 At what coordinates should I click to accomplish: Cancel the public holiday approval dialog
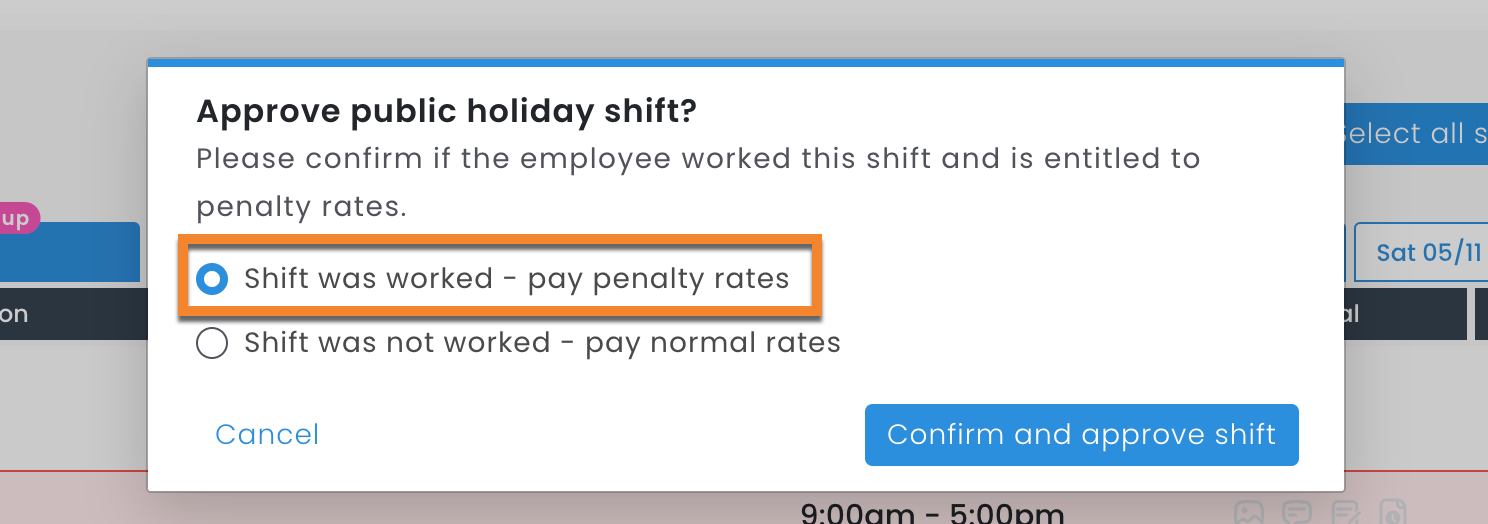267,434
